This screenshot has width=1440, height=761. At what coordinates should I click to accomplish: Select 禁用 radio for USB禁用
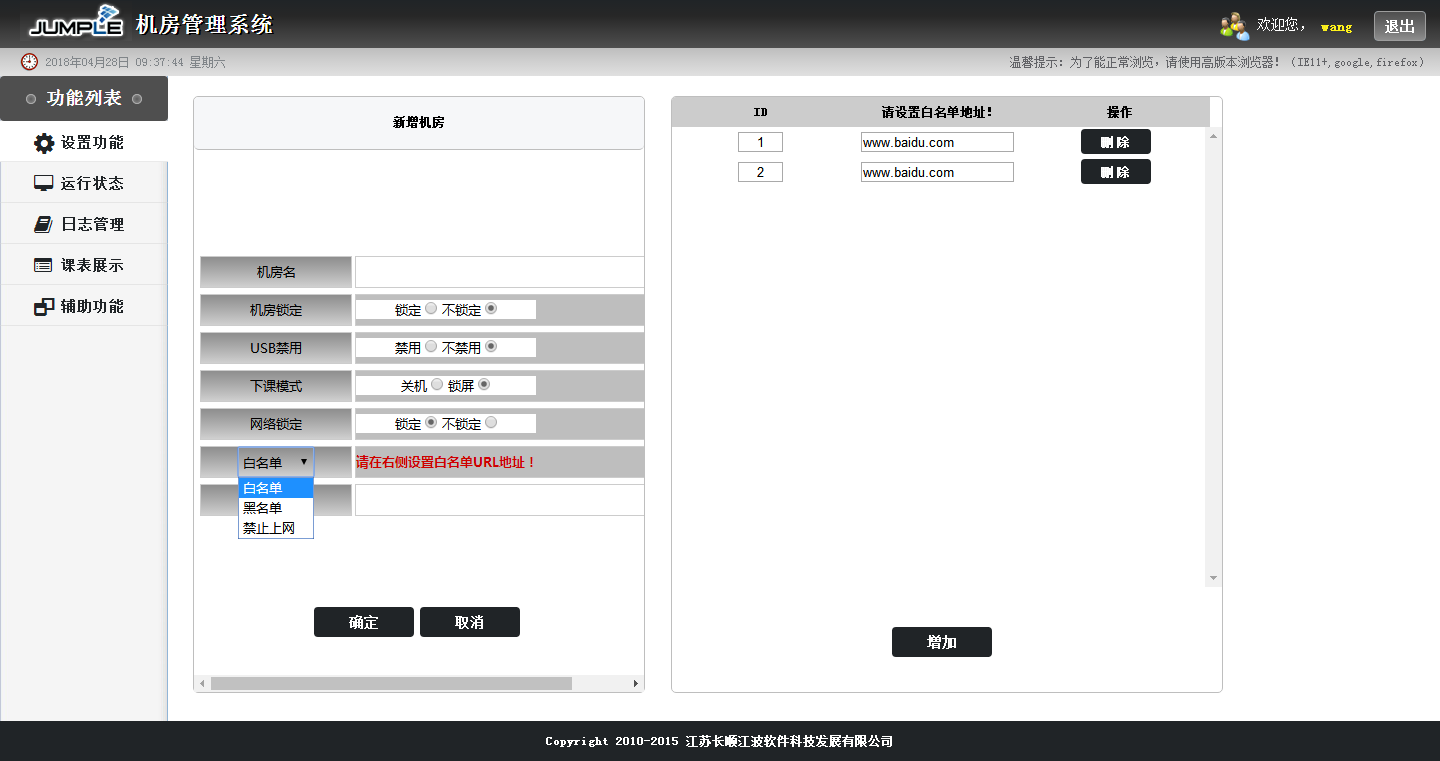point(431,347)
